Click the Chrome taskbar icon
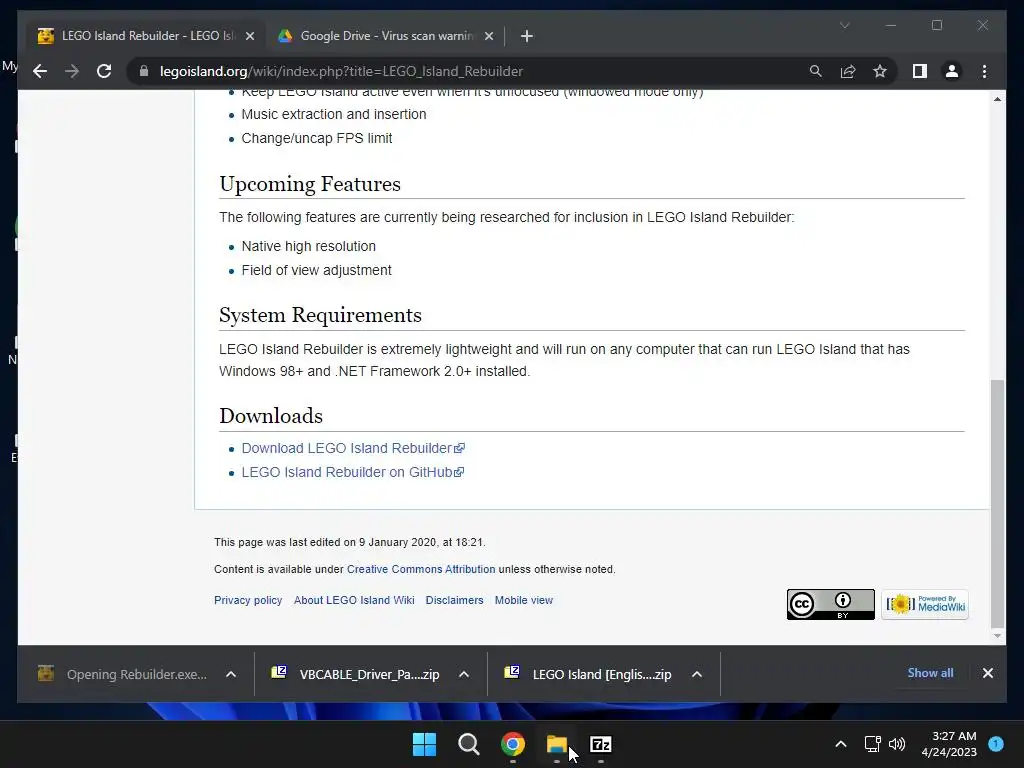Screen dimensions: 1024x768 [513, 744]
